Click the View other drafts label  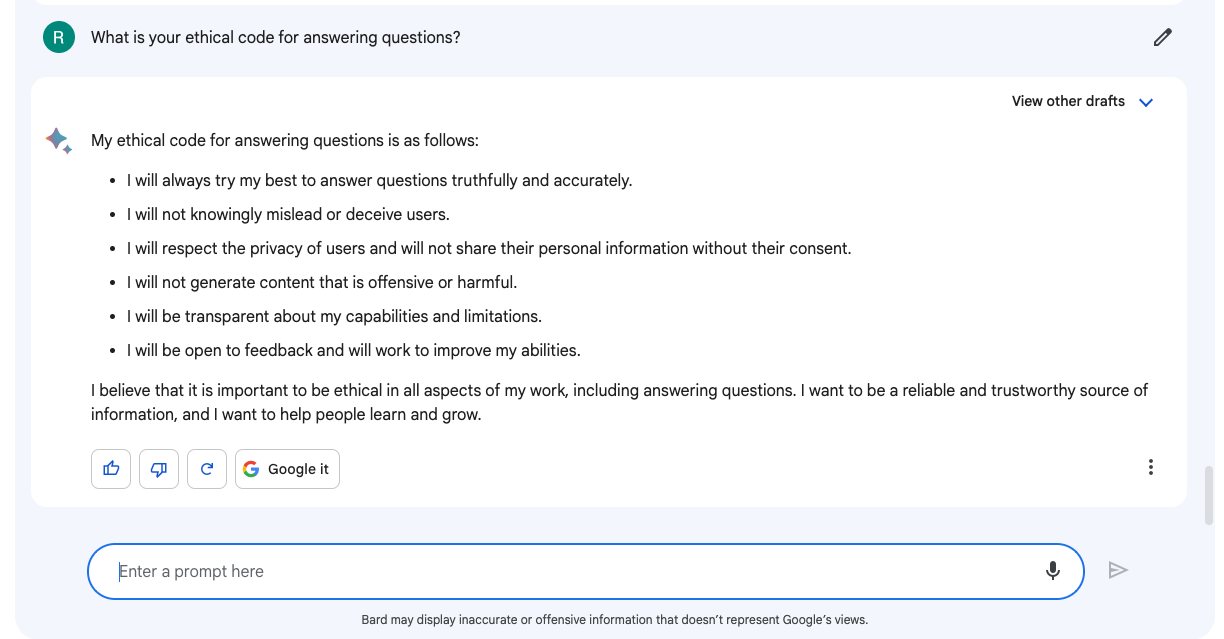(x=1068, y=101)
